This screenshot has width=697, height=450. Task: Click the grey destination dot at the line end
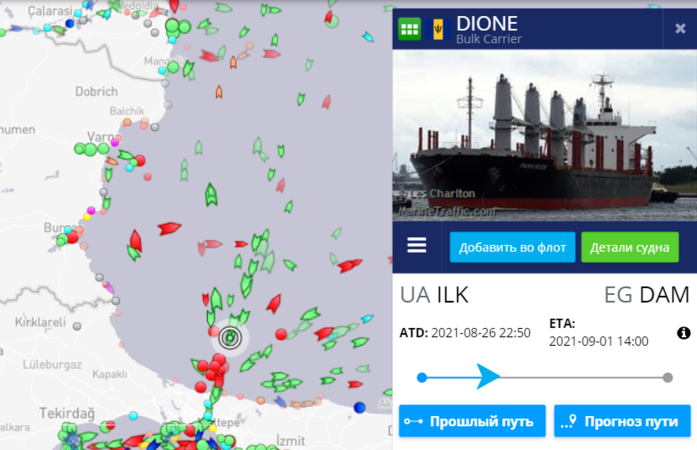(667, 378)
